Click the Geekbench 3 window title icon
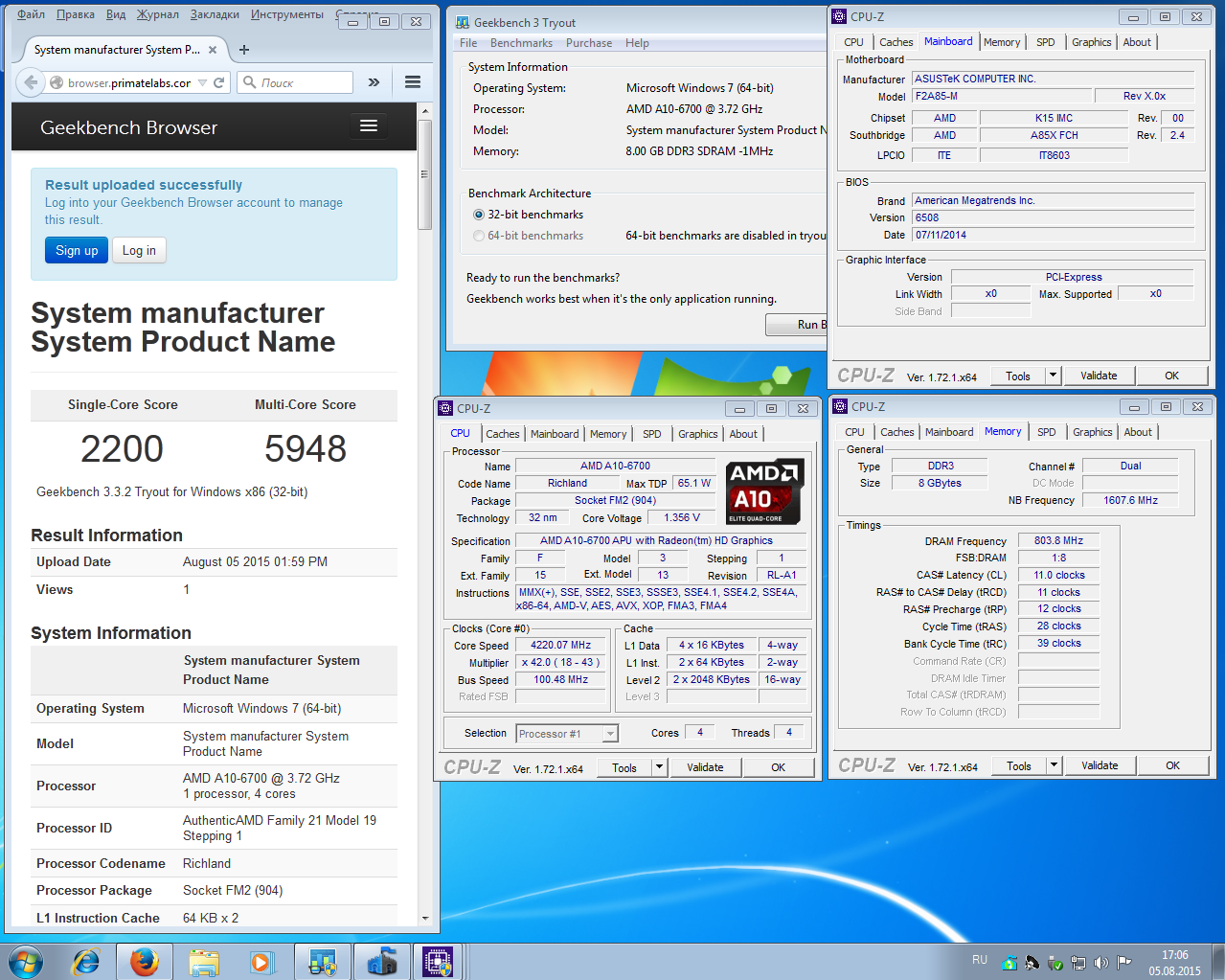The image size is (1225, 980). 463,22
